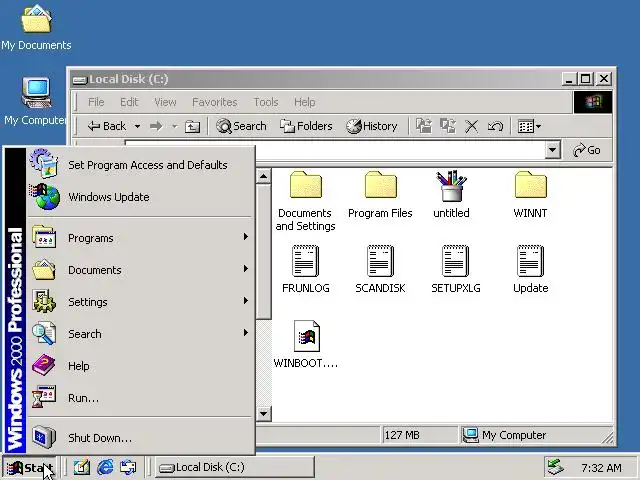Launch Internet Explorer from quick launch

click(105, 467)
